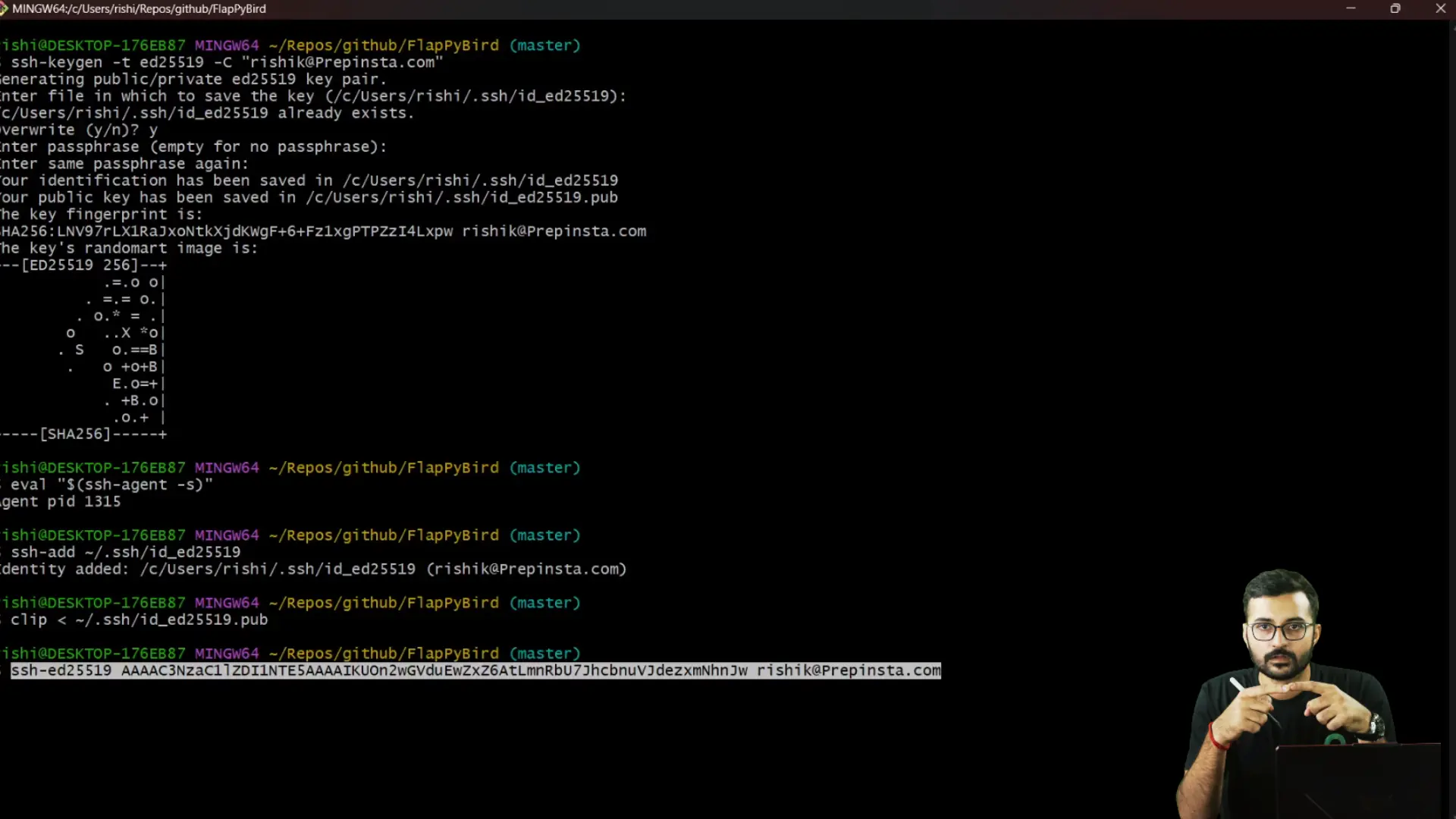Viewport: 1456px width, 819px height.
Task: Click the Git Bash icon in title bar
Action: coord(4,8)
